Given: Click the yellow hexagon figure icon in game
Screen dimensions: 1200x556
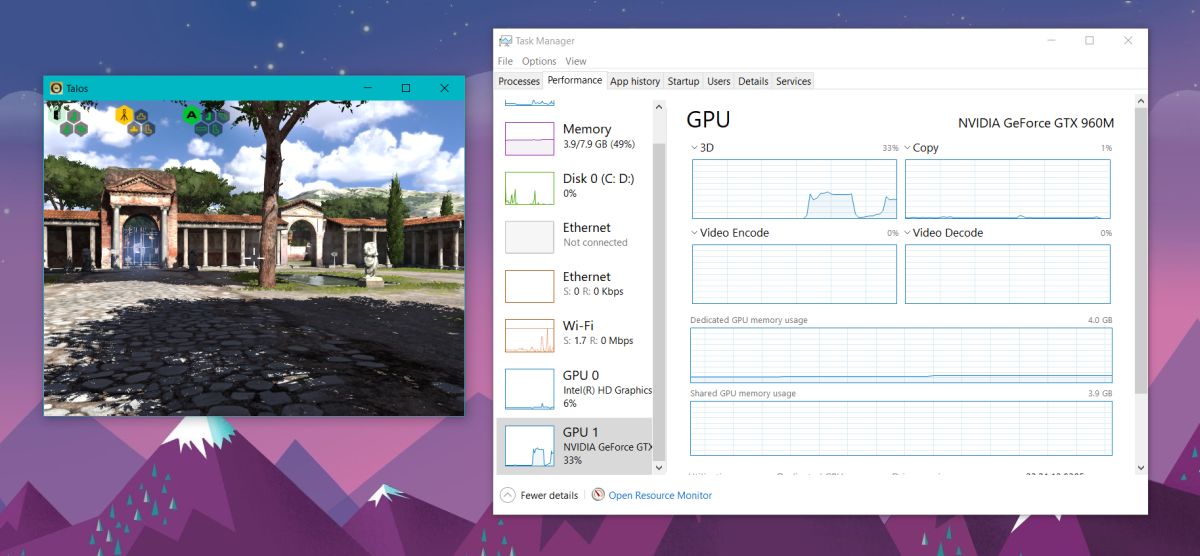Looking at the screenshot, I should point(125,115).
